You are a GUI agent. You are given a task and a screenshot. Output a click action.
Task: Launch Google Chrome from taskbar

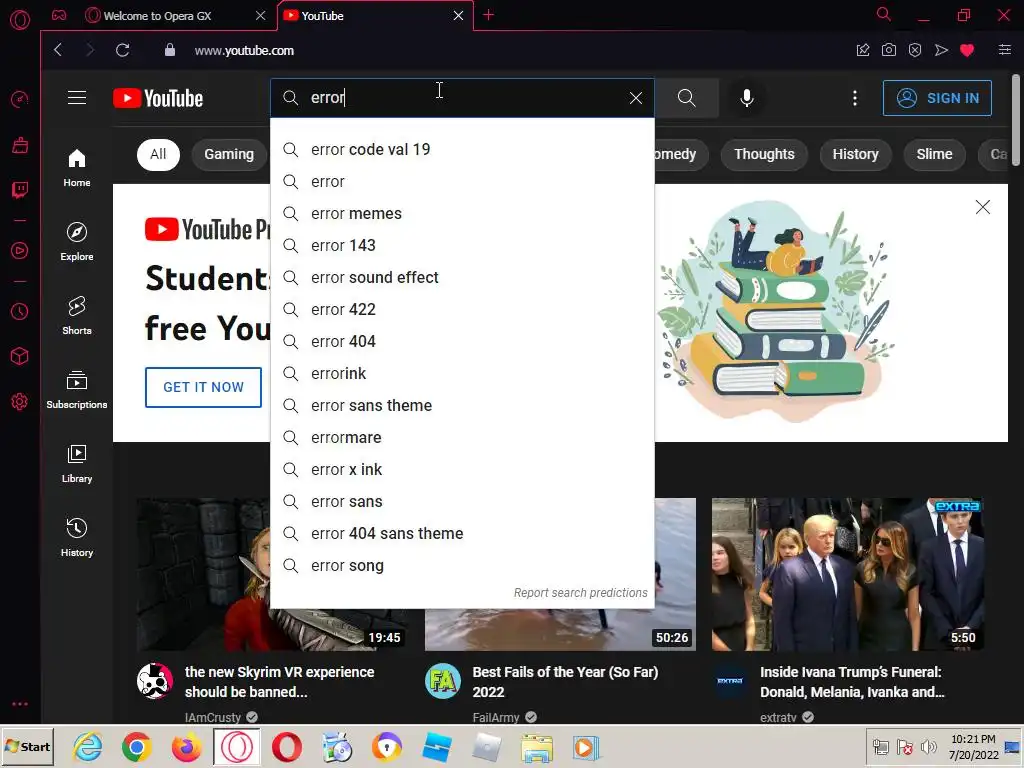(x=136, y=748)
